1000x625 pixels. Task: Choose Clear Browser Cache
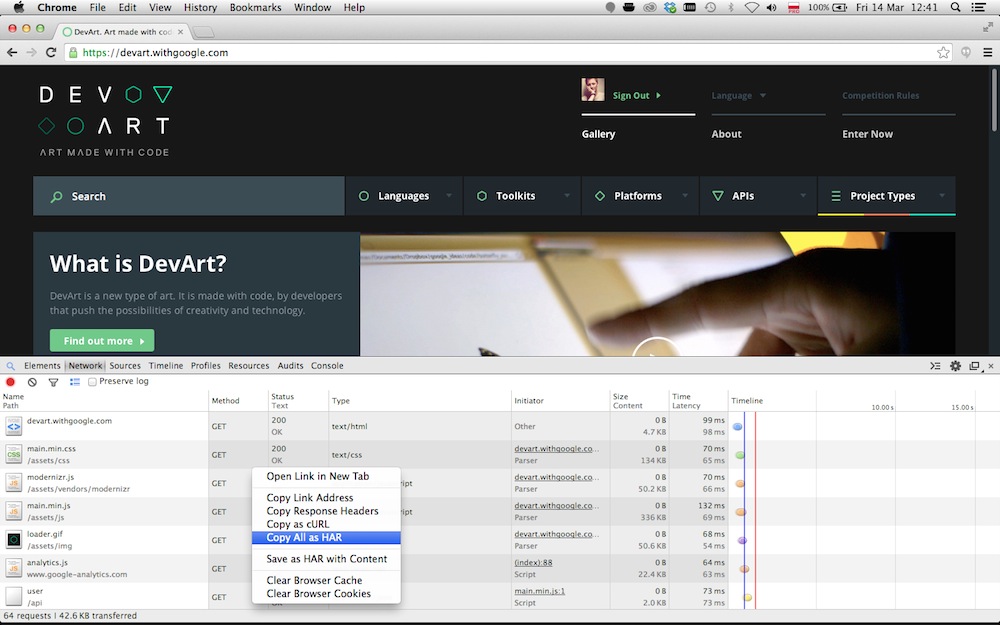[x=326, y=580]
